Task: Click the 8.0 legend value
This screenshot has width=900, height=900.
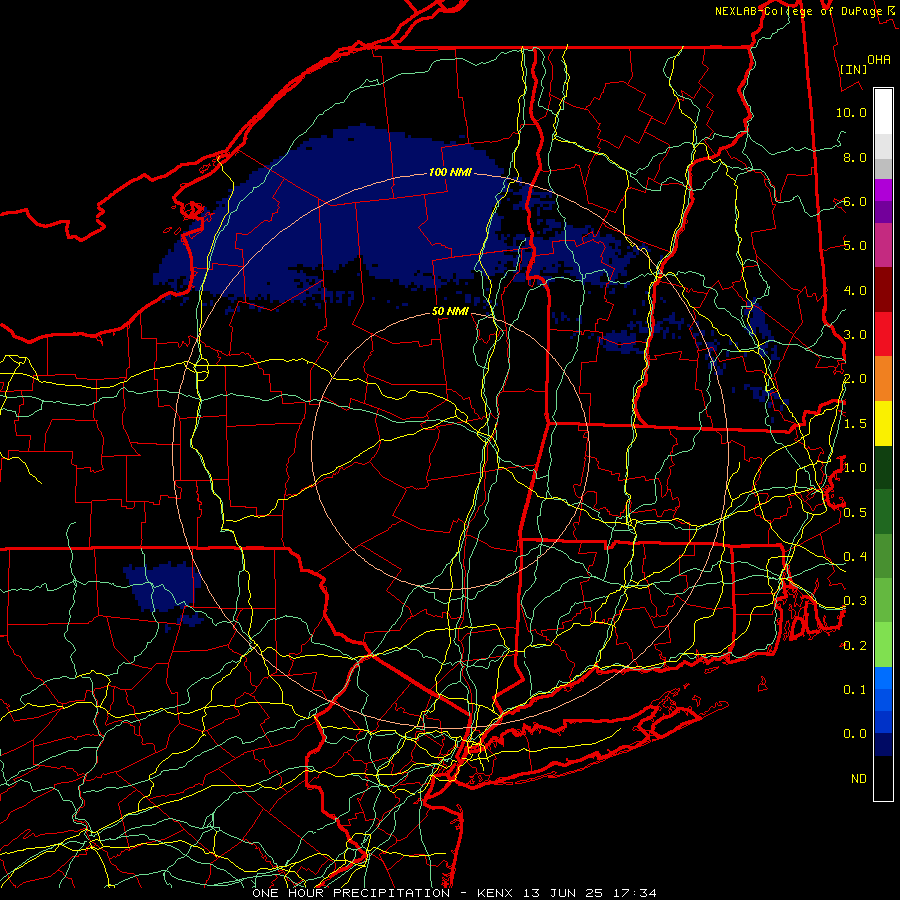Action: (854, 157)
